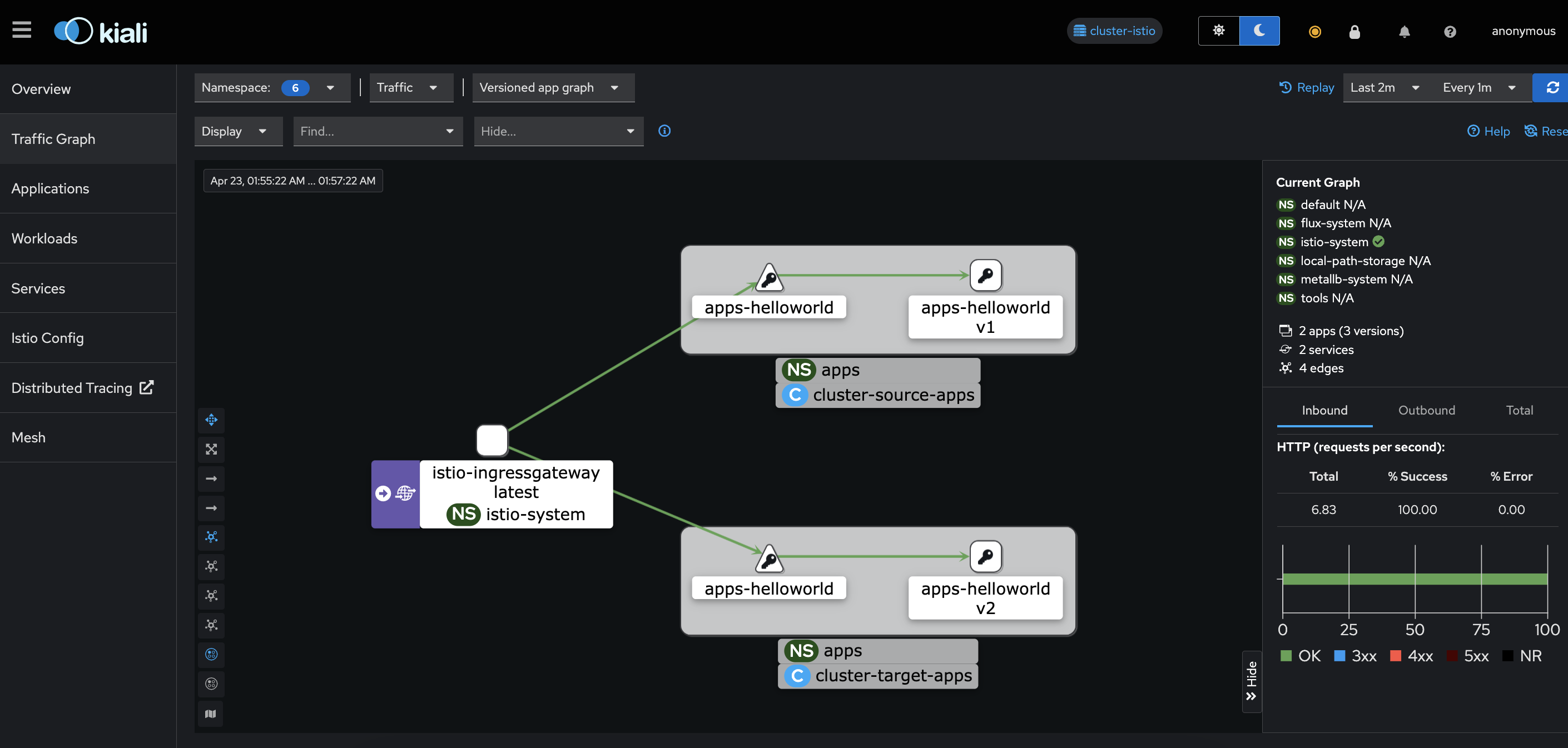This screenshot has height=748, width=1568.
Task: Open Istio Config in sidebar
Action: (x=47, y=338)
